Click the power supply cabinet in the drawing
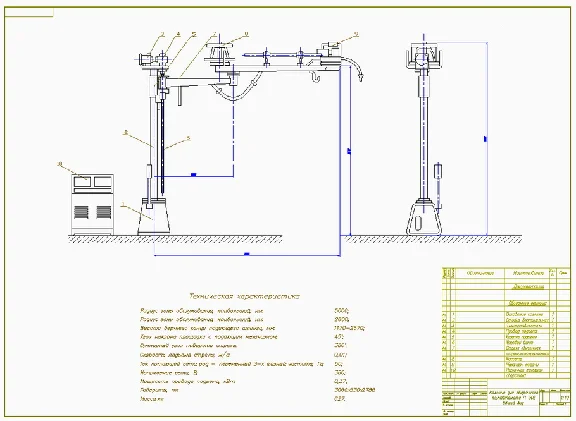The height and width of the screenshot is (421, 576). tap(92, 204)
